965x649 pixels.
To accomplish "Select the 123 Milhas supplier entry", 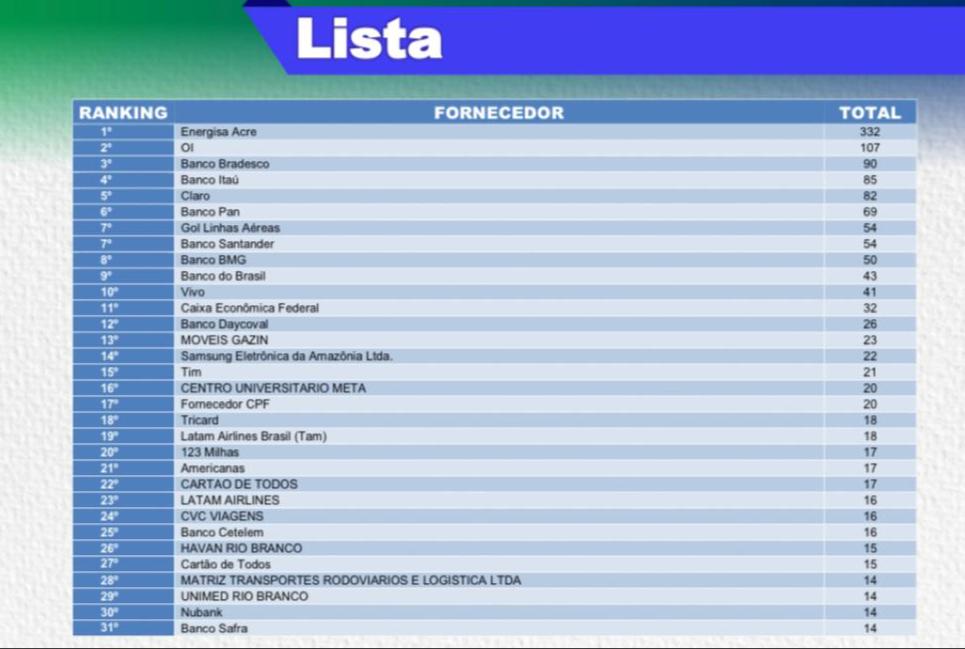I will click(x=209, y=452).
